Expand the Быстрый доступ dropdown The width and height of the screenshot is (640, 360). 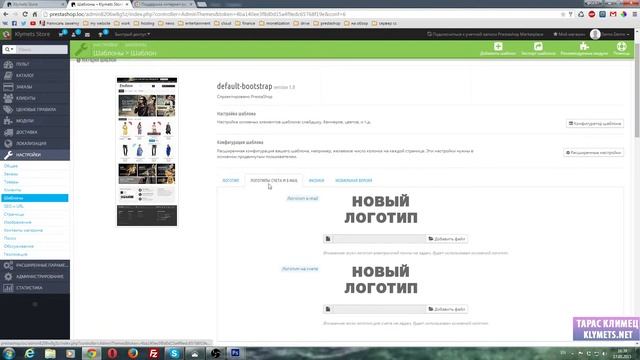(x=132, y=34)
